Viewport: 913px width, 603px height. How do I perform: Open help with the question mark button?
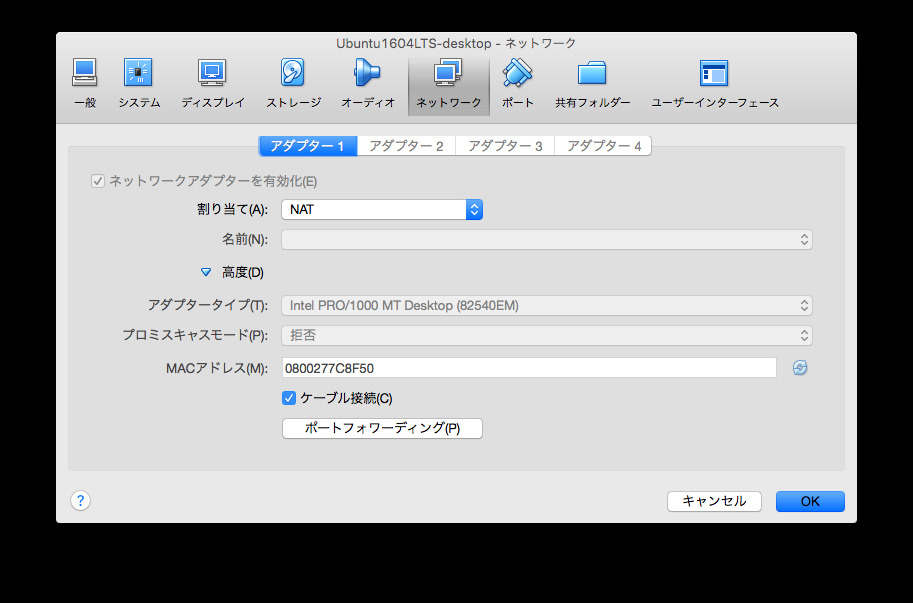[x=80, y=501]
